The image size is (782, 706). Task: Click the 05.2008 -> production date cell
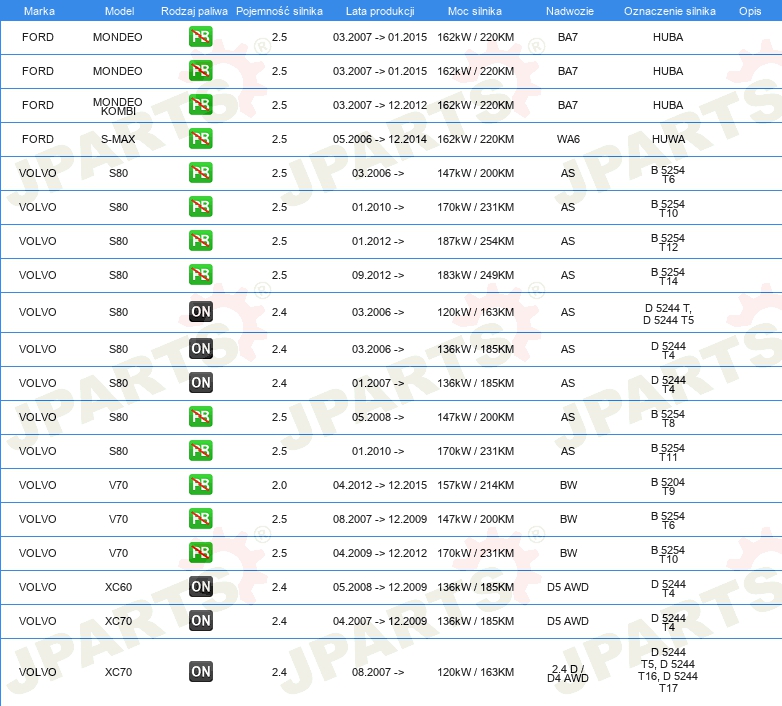pos(378,417)
